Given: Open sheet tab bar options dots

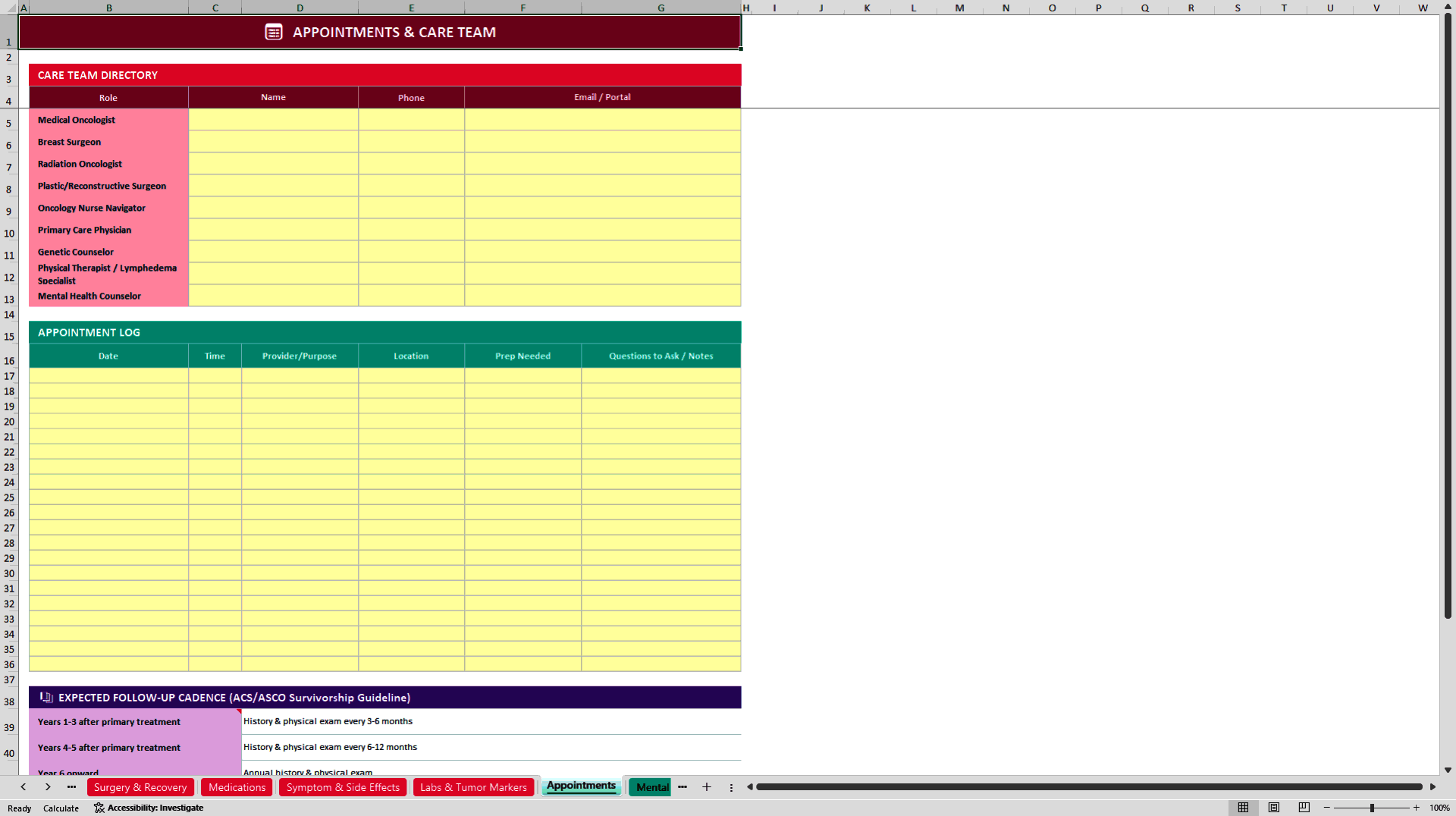Looking at the screenshot, I should pyautogui.click(x=731, y=788).
